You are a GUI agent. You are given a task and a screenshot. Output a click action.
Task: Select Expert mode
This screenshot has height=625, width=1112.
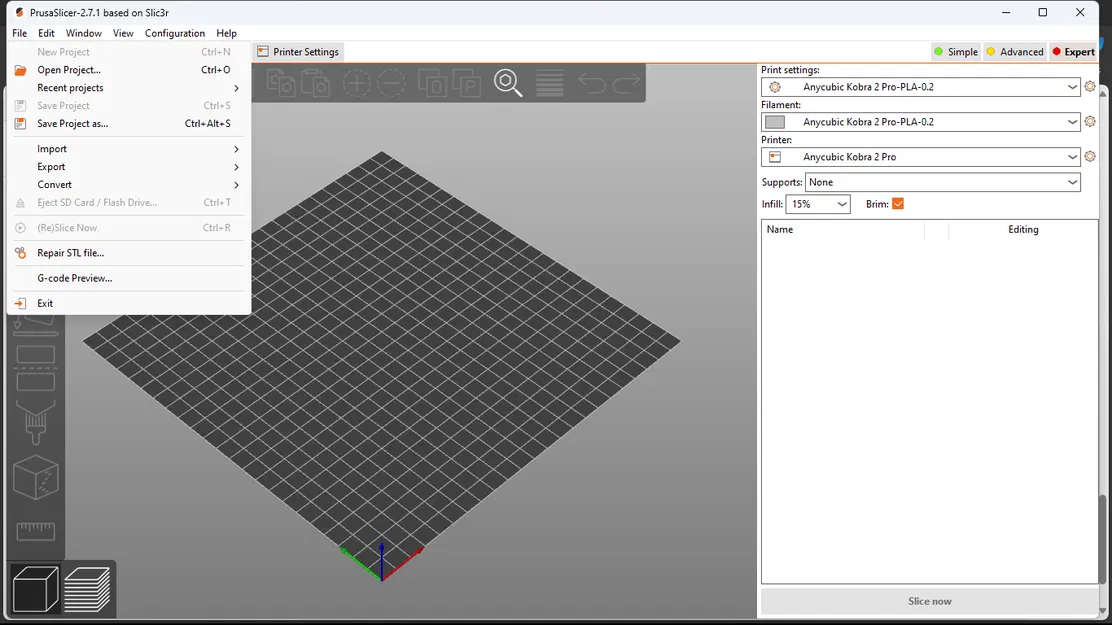(x=1074, y=52)
